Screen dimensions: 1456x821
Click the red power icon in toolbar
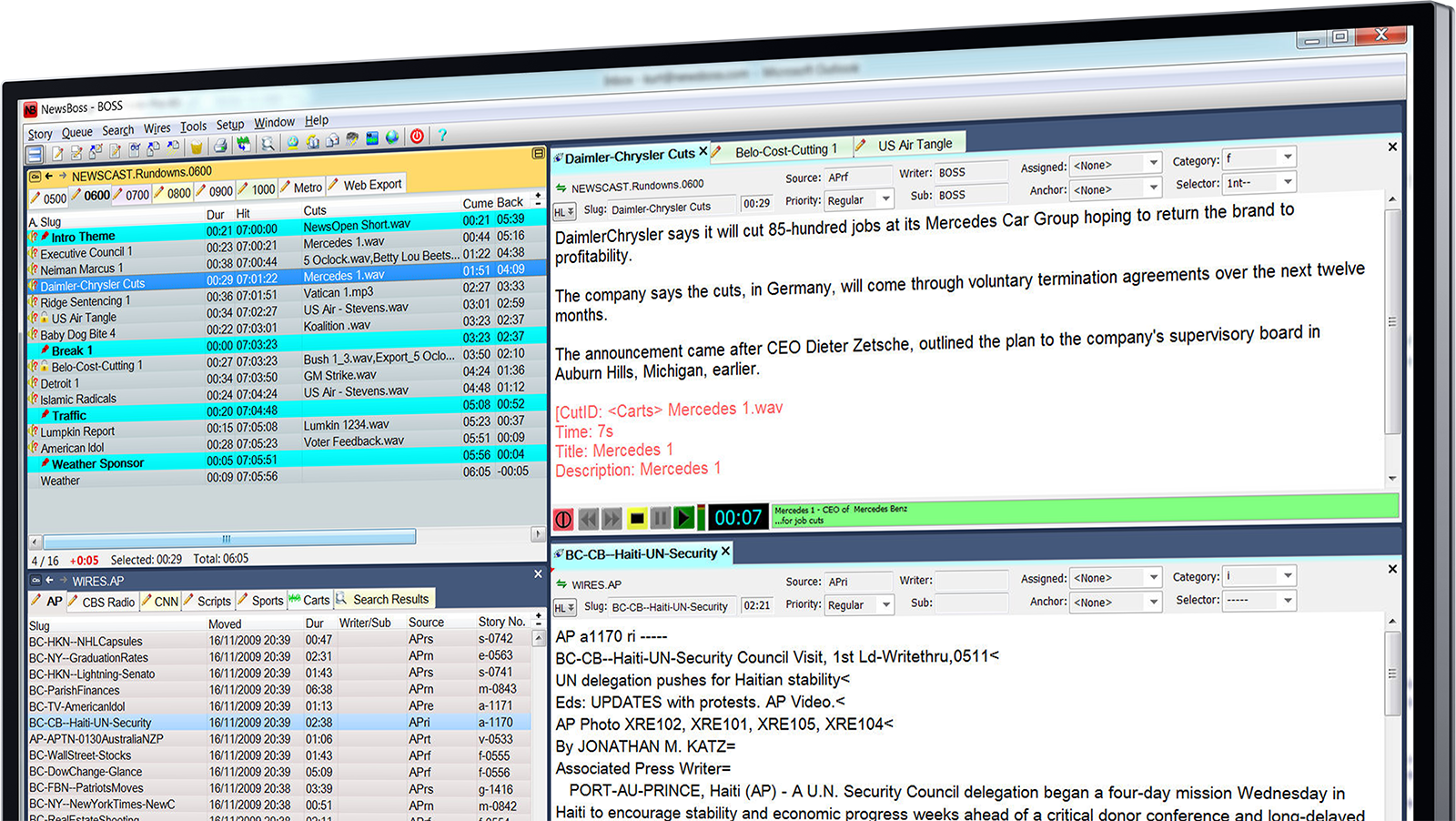click(x=417, y=137)
